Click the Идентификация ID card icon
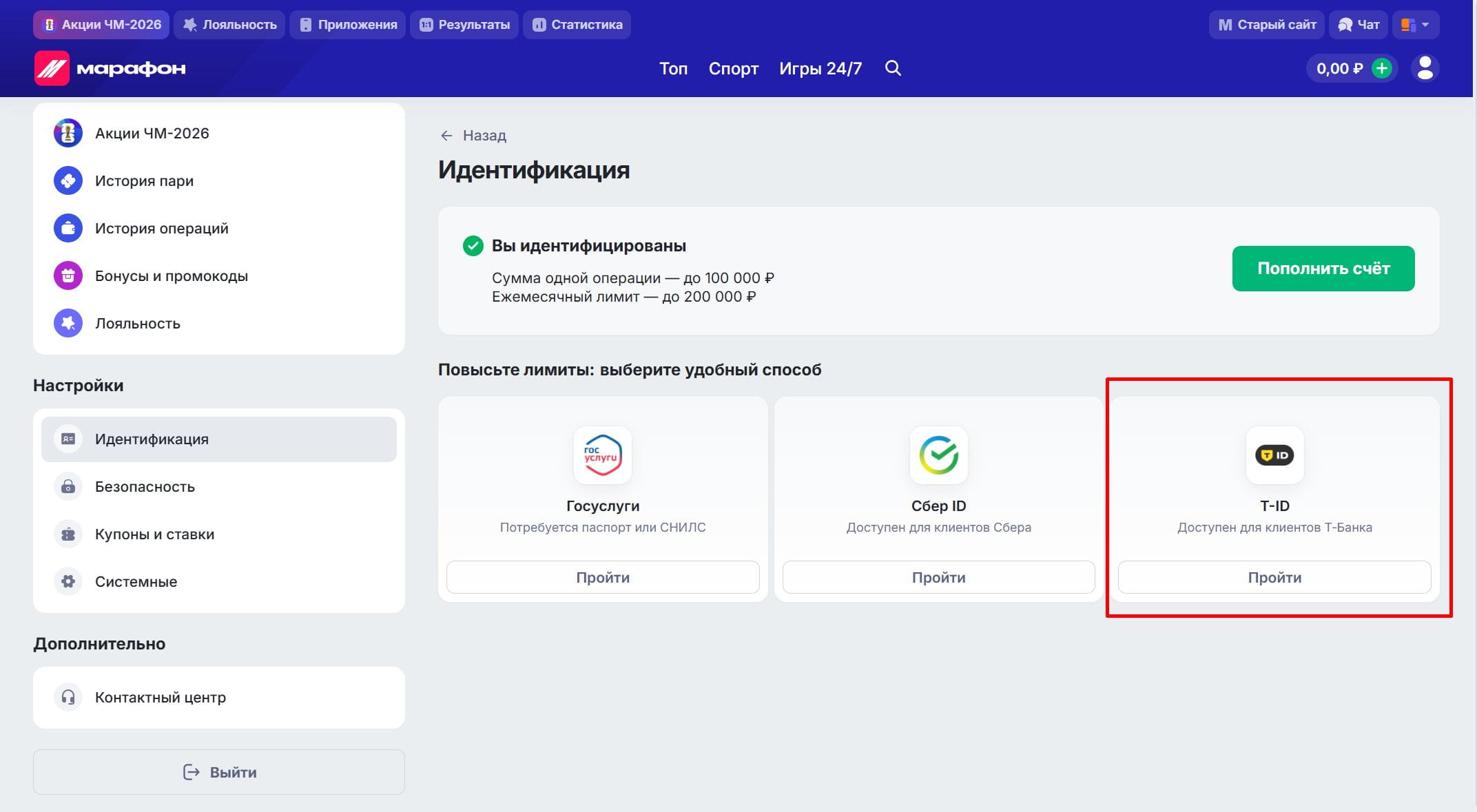Screen dimensions: 1477x812 [x=68, y=439]
